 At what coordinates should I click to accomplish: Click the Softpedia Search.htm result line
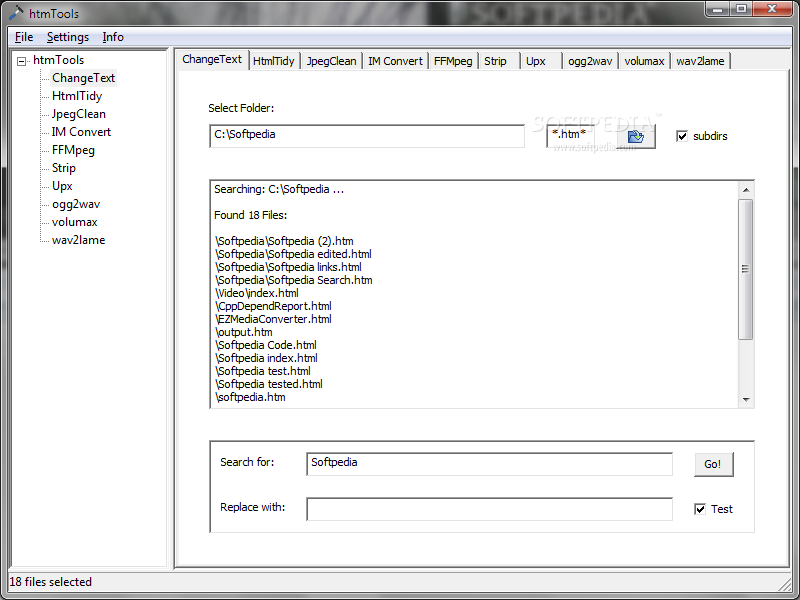pyautogui.click(x=294, y=280)
